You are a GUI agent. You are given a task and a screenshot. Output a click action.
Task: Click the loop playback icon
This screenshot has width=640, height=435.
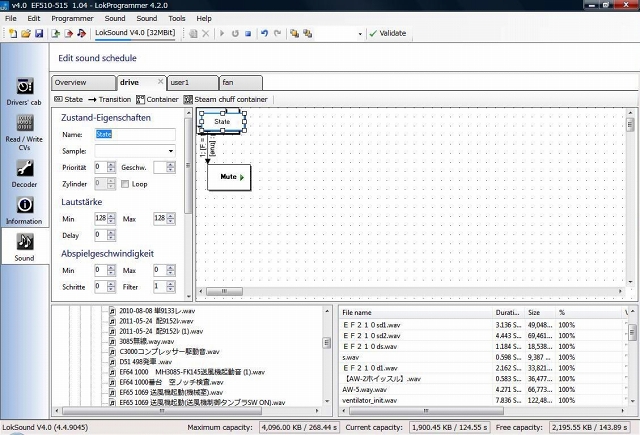point(235,33)
